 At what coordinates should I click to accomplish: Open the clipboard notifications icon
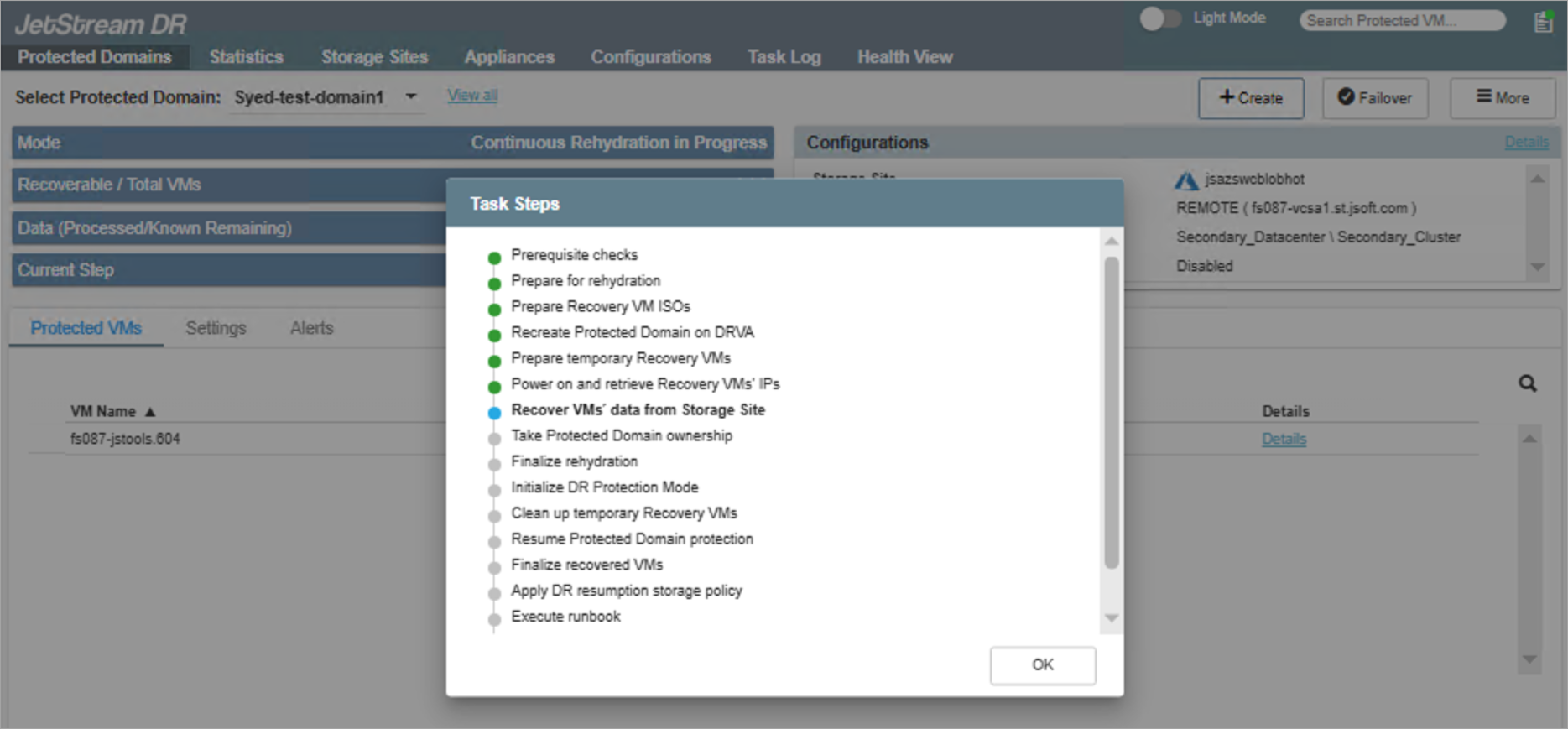click(x=1543, y=22)
